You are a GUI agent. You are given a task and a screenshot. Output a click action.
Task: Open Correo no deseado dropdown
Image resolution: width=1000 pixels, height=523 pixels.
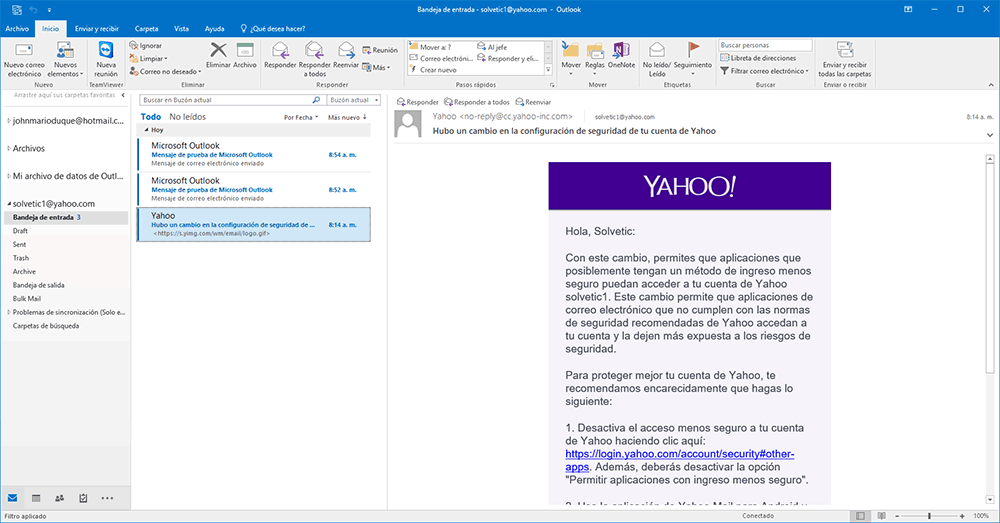click(165, 71)
